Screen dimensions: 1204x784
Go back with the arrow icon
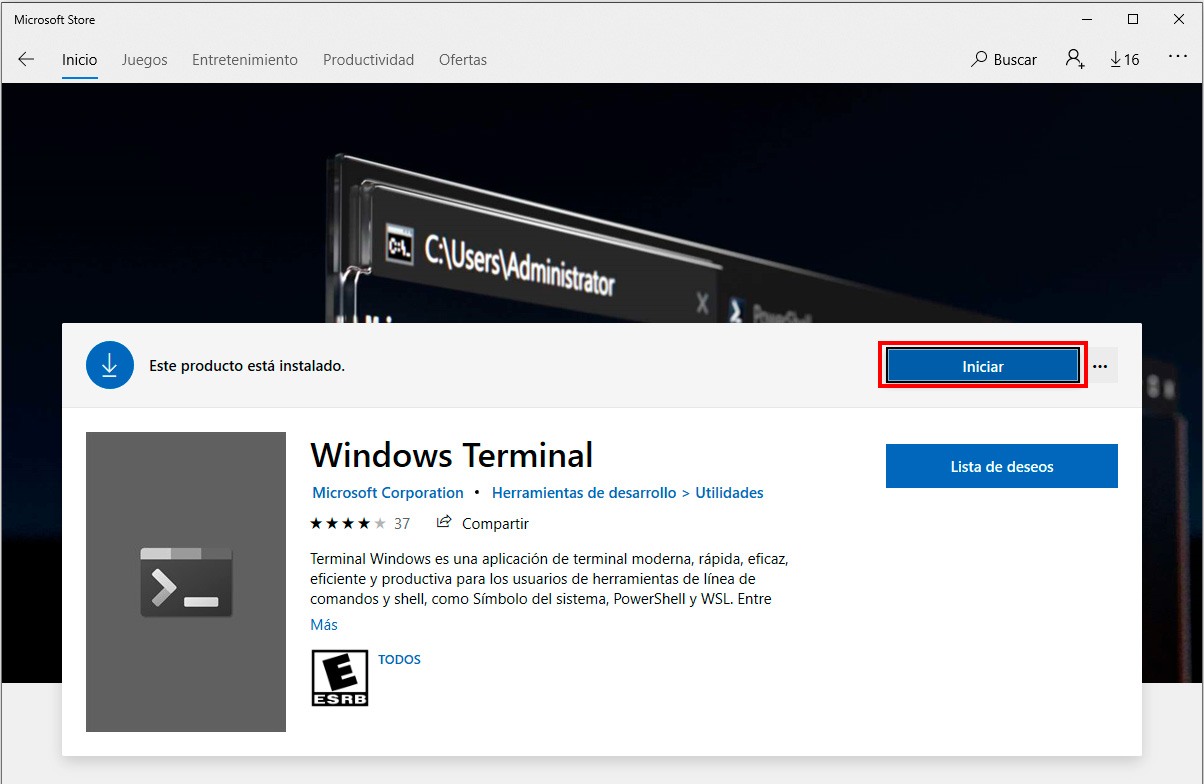tap(26, 59)
